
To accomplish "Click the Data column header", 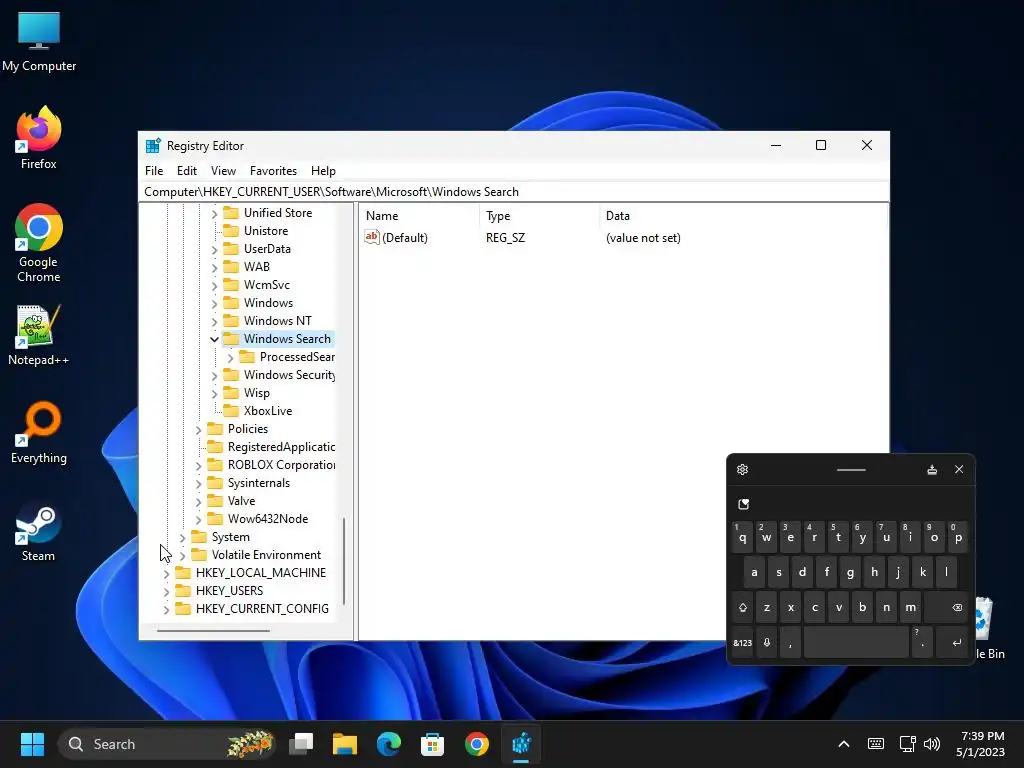I will tap(744, 216).
